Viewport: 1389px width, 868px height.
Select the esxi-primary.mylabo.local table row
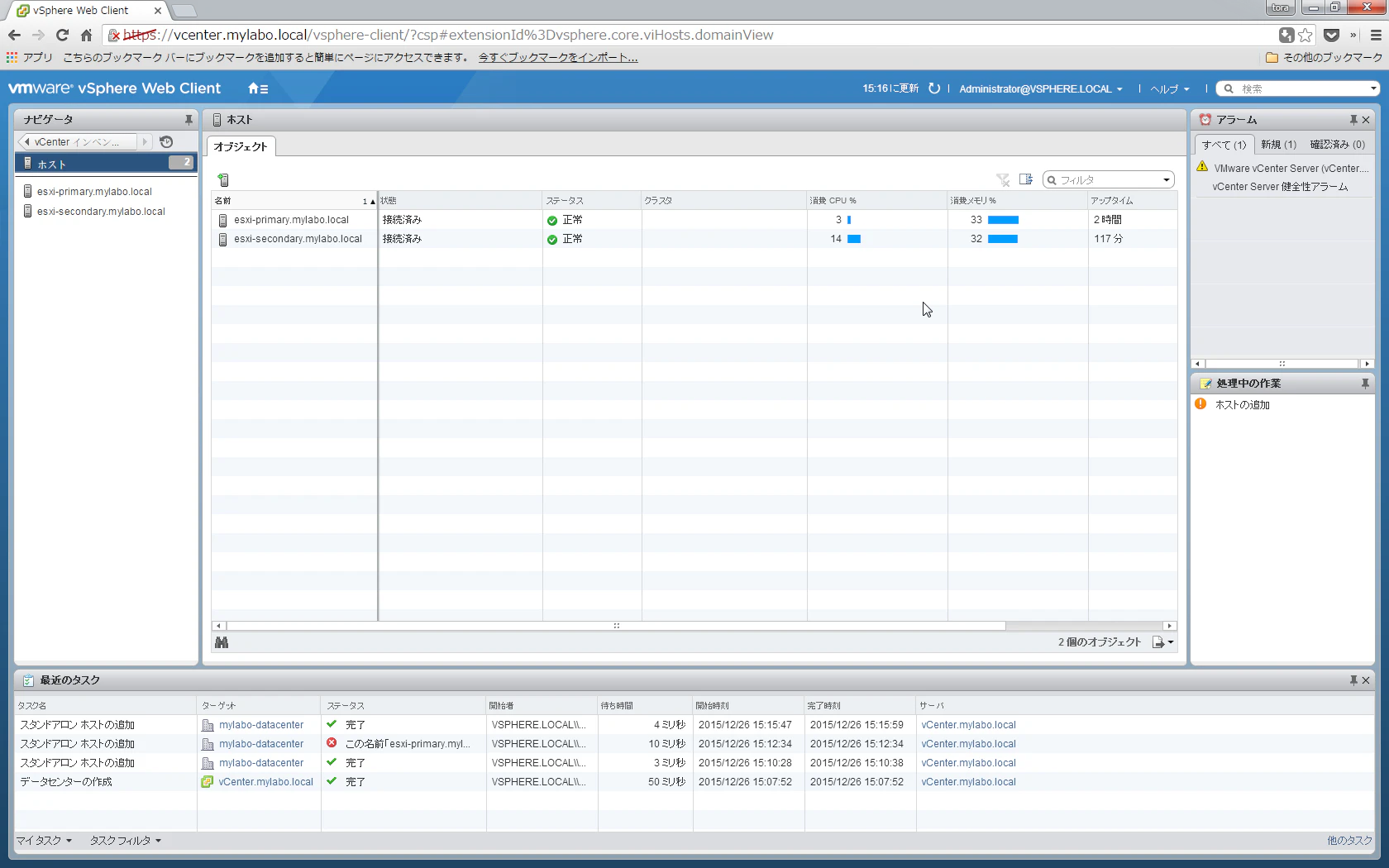pyautogui.click(x=694, y=220)
